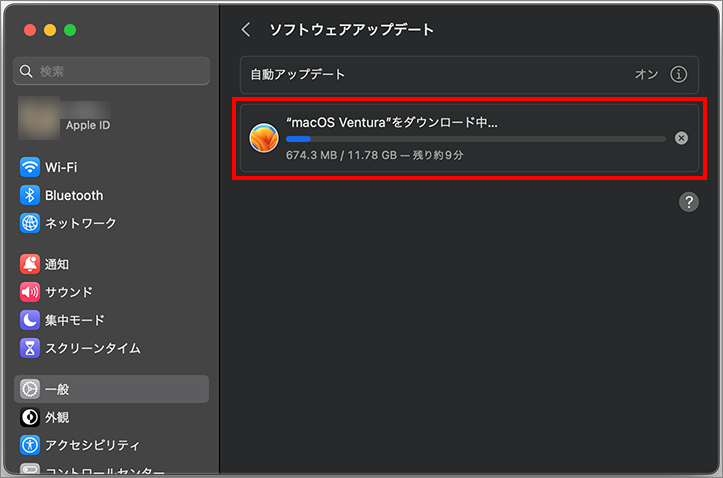Click the macOS Ventura installer icon
The image size is (723, 478).
click(264, 138)
